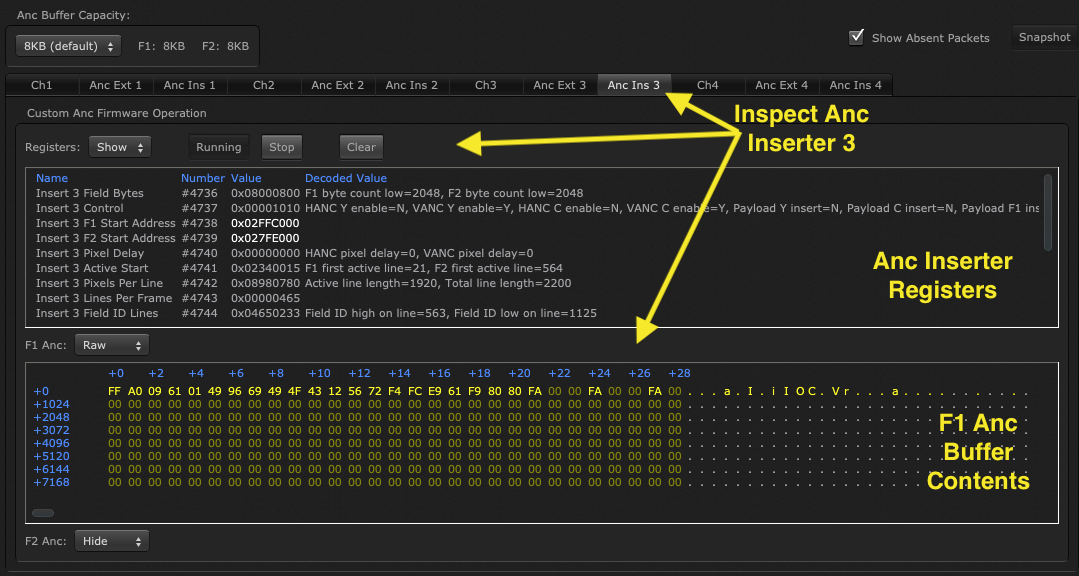Expand the Registers Show dropdown

pyautogui.click(x=120, y=147)
